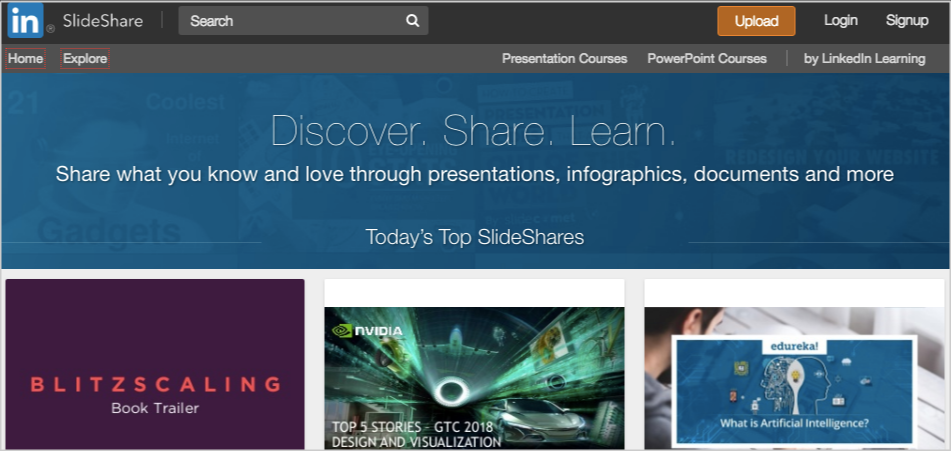Open PowerPoint Courses link
The height and width of the screenshot is (451, 951).
(x=707, y=59)
